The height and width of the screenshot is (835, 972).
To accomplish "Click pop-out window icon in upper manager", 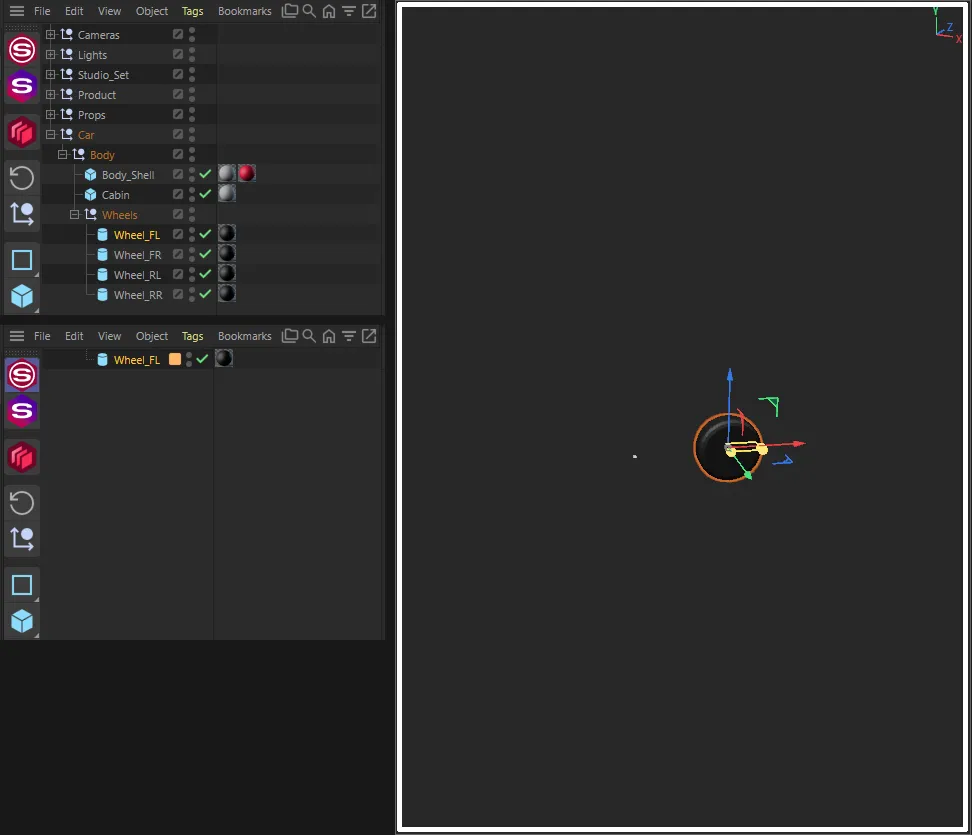I will [369, 11].
